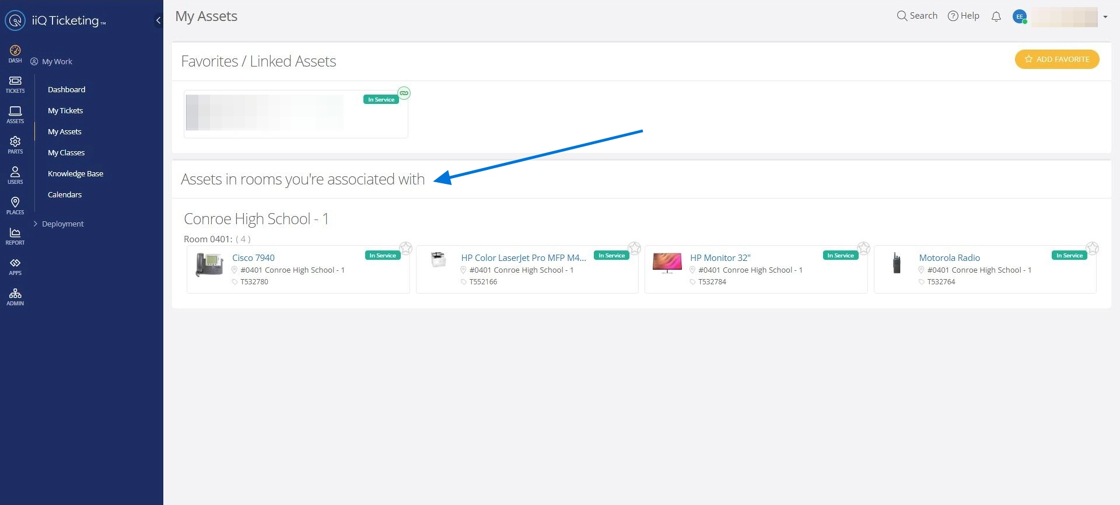Viewport: 1120px width, 505px height.
Task: Open the HP Color LaserJet Pro link
Action: click(524, 258)
